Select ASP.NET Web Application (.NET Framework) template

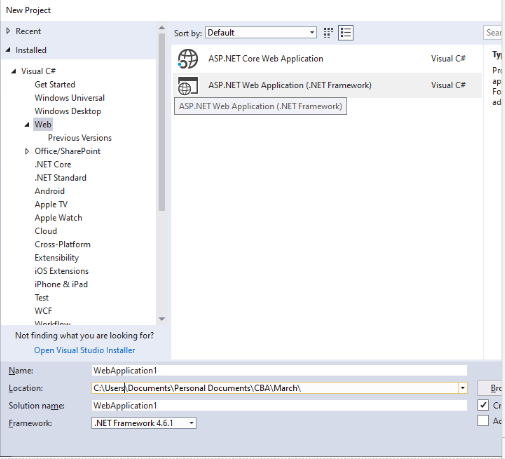(x=327, y=85)
